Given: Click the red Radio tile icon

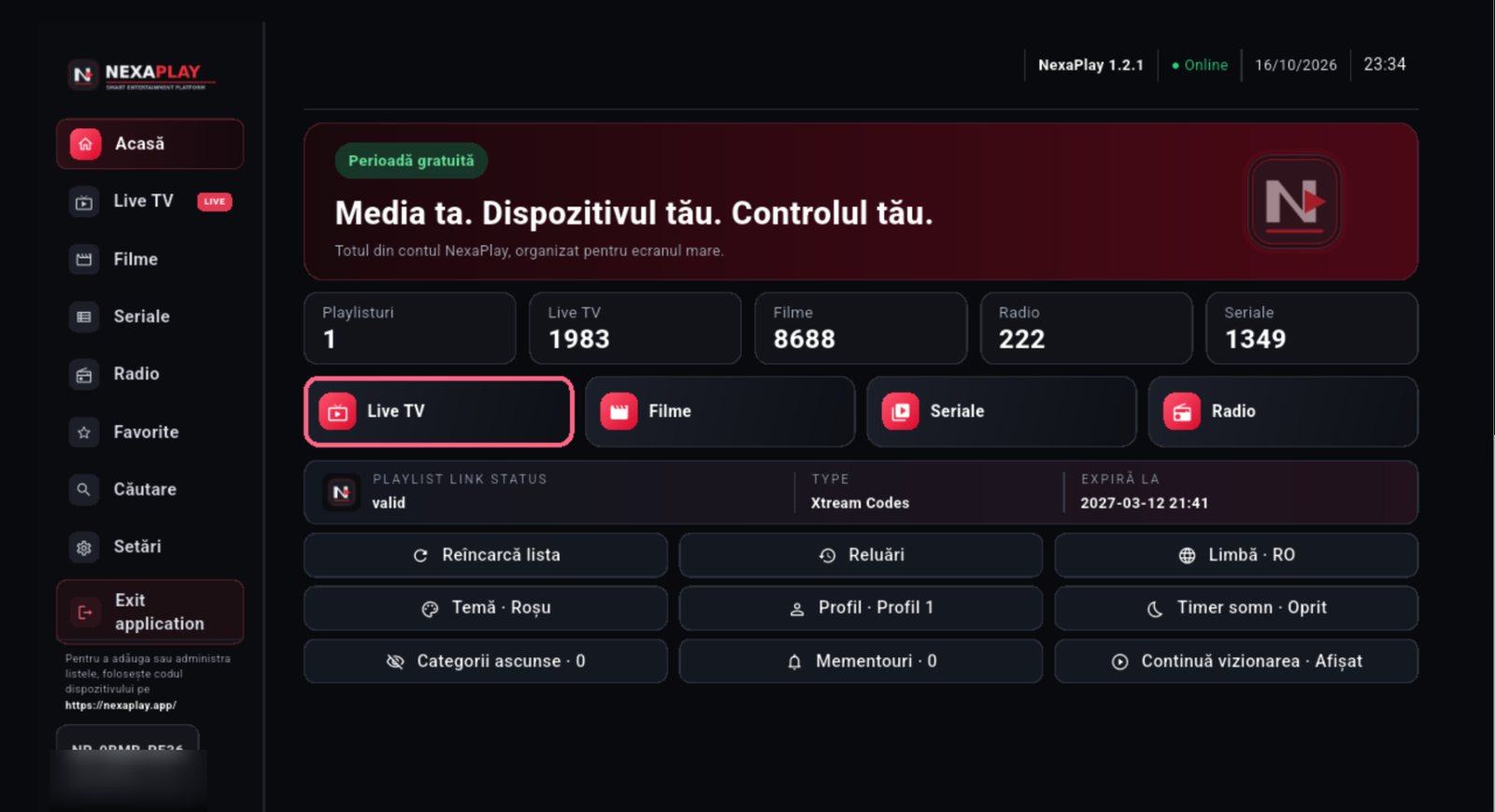Looking at the screenshot, I should (1182, 412).
